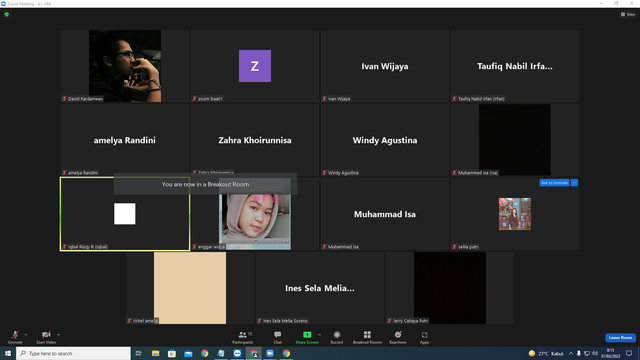The height and width of the screenshot is (360, 640).
Task: Click the tray microphone icon
Action: coord(578,353)
